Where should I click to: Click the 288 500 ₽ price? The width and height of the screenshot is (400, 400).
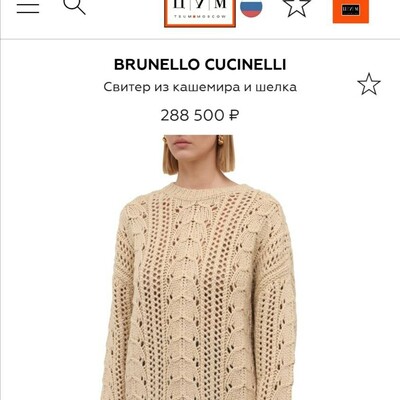200,116
